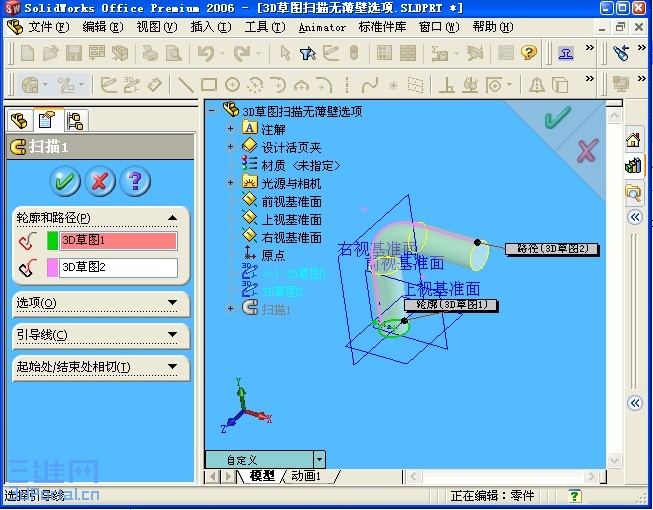Collapse the root 3D草图扫描无薄壁选项 node

[x=212, y=111]
